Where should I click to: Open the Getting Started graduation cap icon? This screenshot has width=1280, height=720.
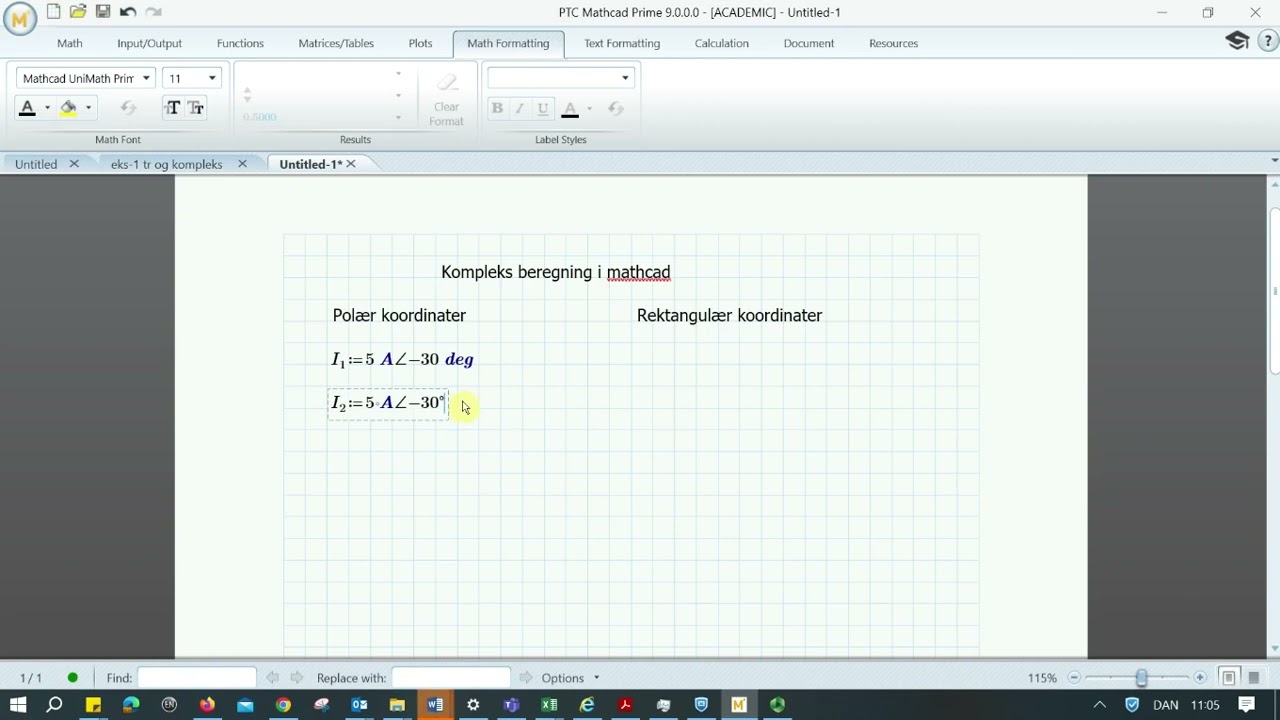pos(1238,41)
